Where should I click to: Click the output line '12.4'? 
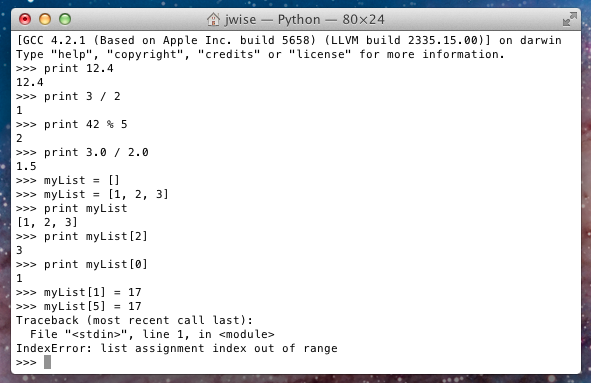(30, 82)
